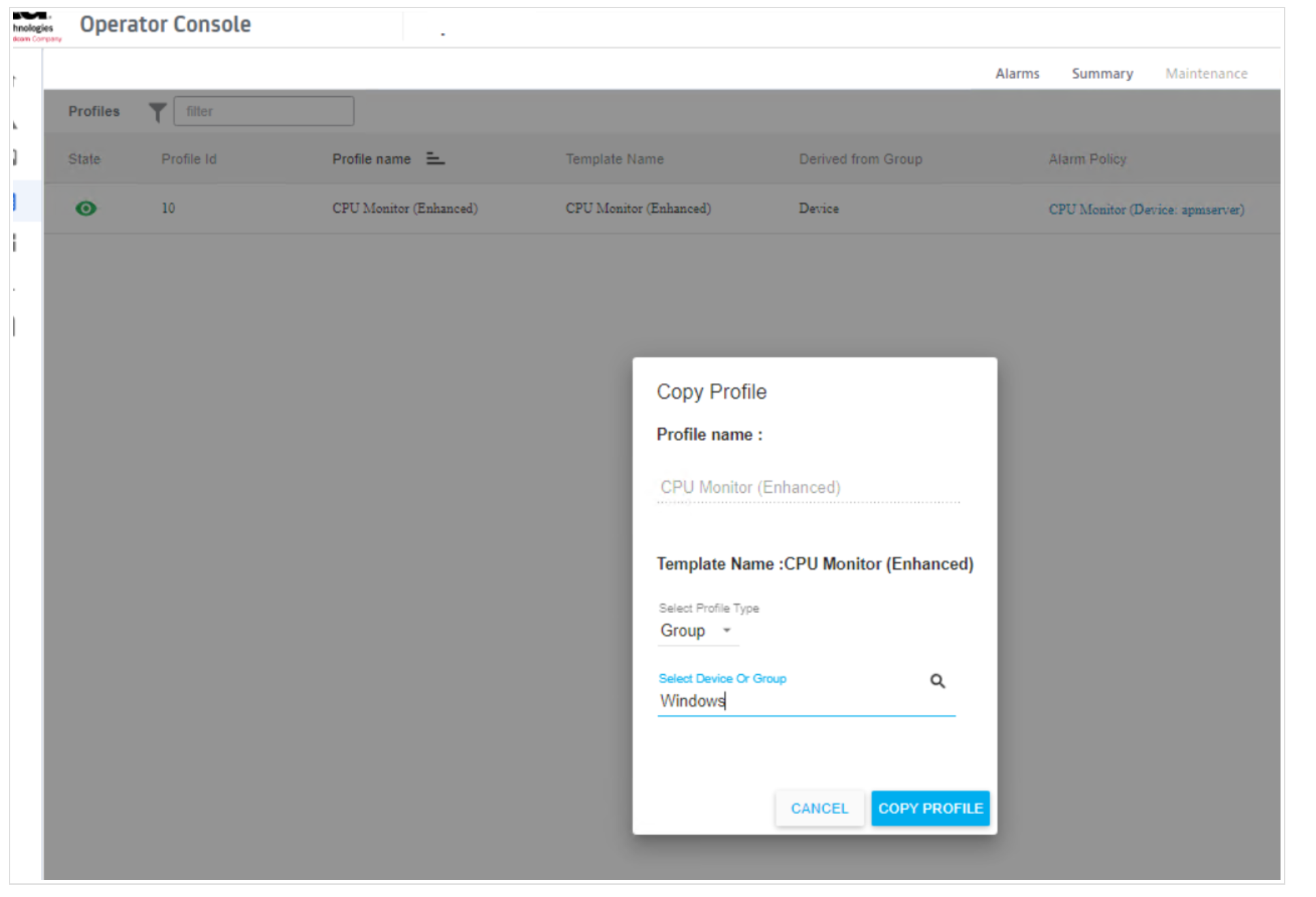Open the Summary tab

tap(1102, 74)
